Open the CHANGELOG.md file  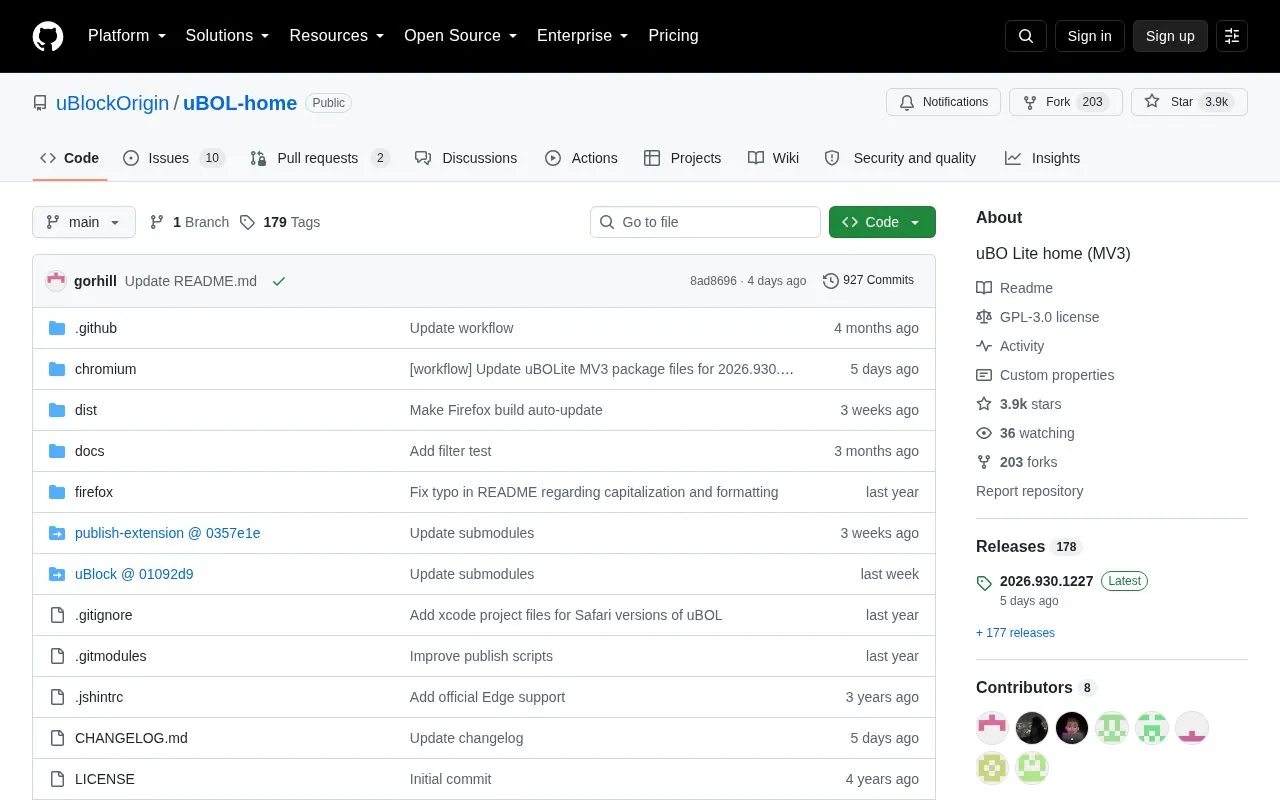[131, 738]
